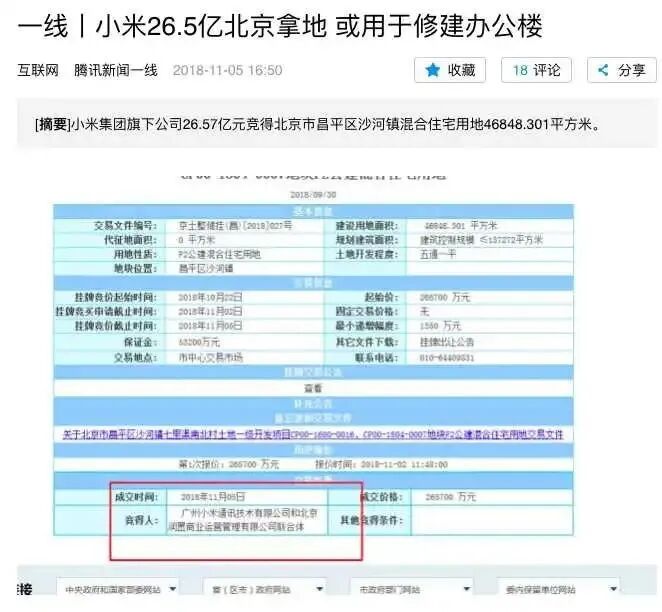Click the 第1次报价 bid record
The height and width of the screenshot is (612, 662).
[229, 465]
